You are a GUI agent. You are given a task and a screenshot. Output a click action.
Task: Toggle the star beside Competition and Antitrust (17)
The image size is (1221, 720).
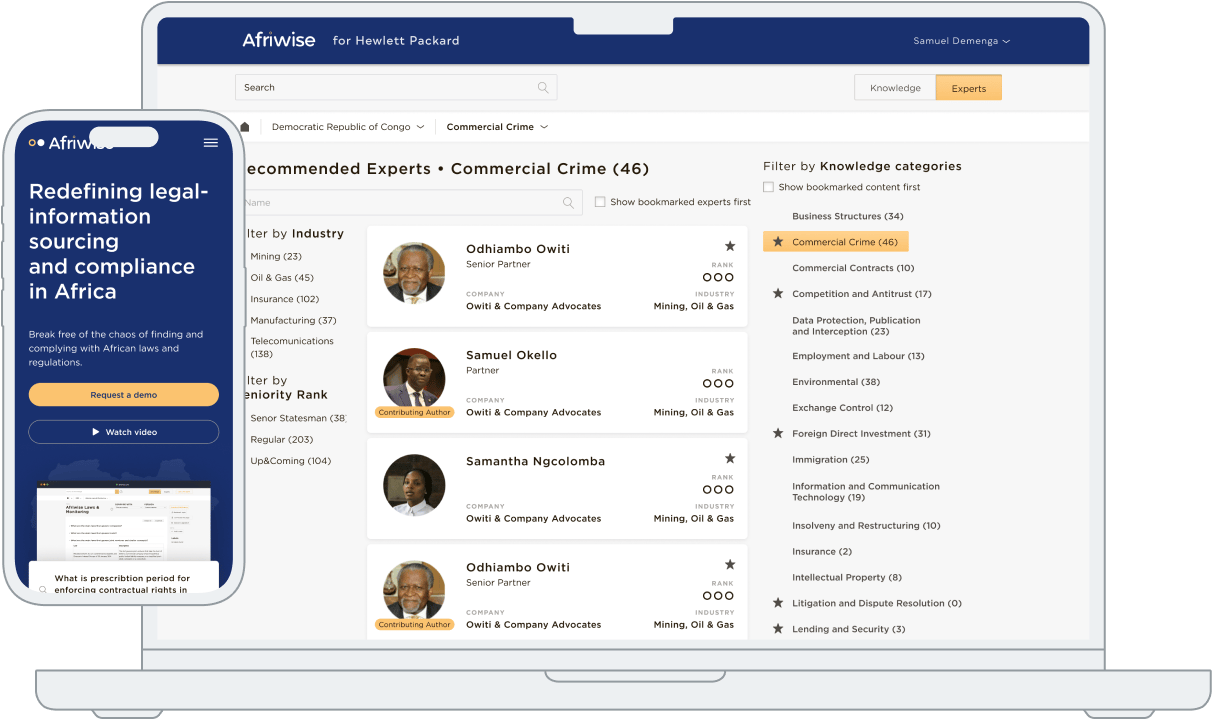tap(778, 294)
